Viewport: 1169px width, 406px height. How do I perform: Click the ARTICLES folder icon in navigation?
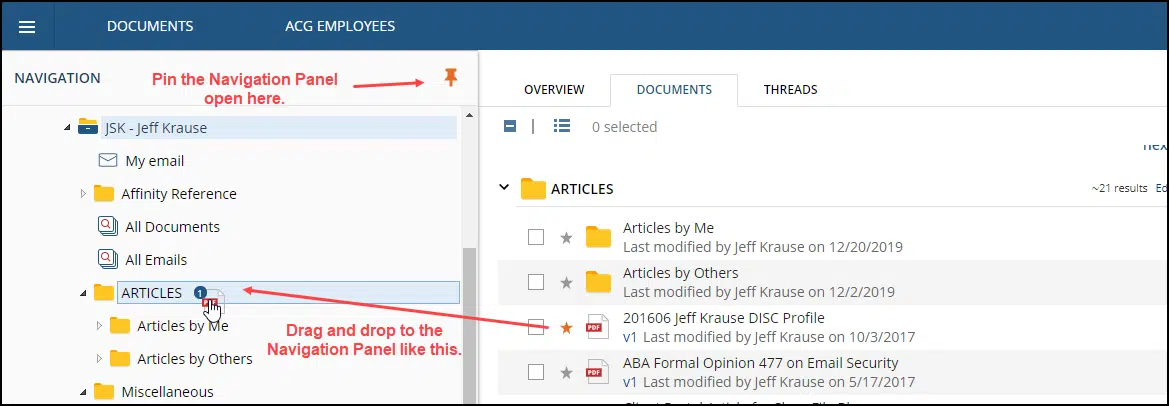click(x=104, y=293)
